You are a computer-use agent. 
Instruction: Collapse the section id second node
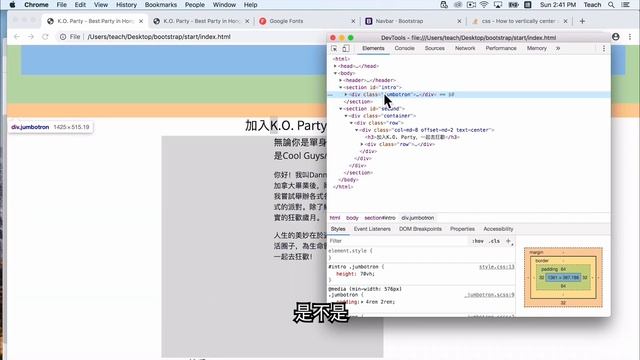[x=341, y=109]
